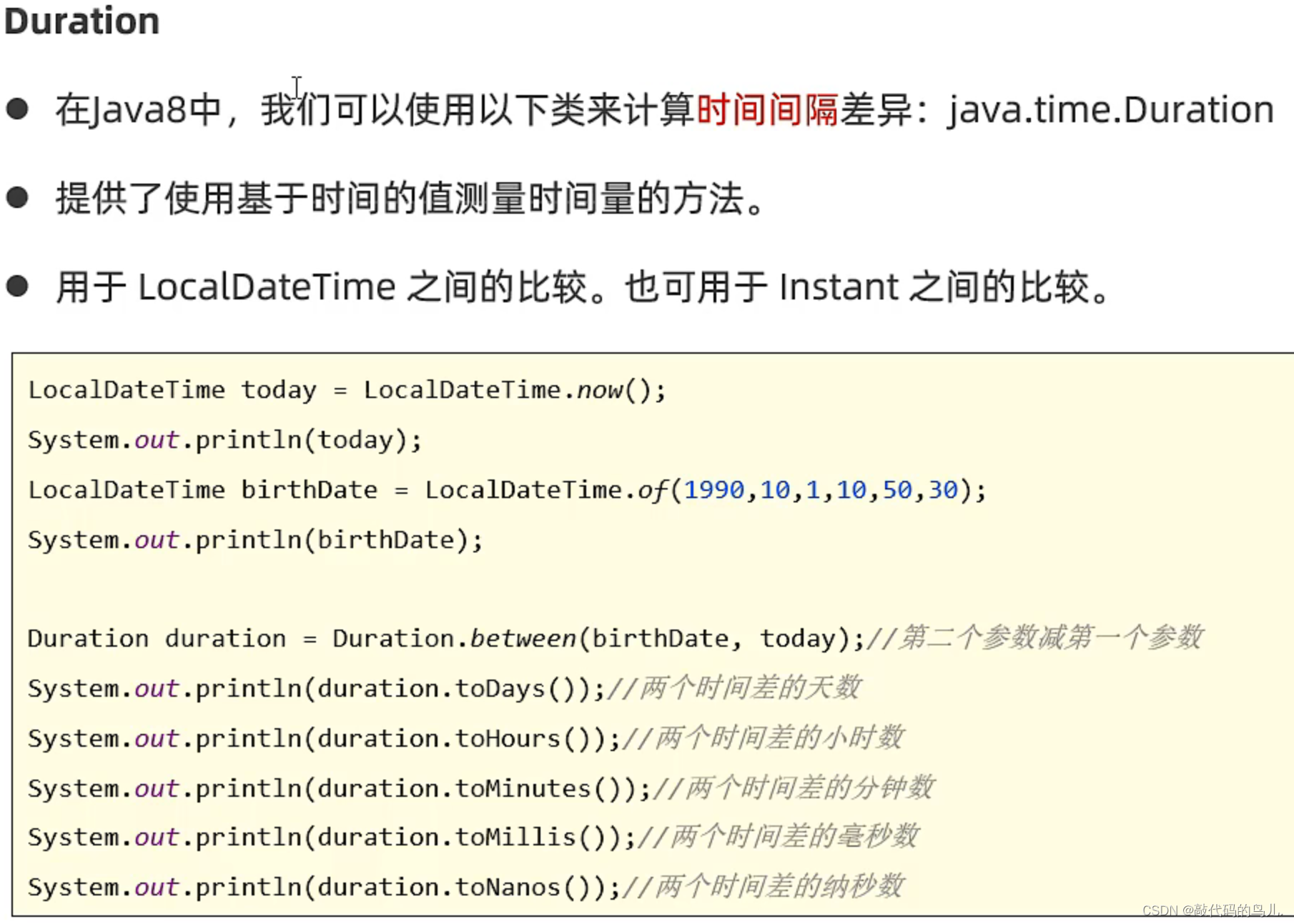Viewport: 1294px width, 924px height.
Task: Select the System.out.println(today) statement
Action: (224, 439)
